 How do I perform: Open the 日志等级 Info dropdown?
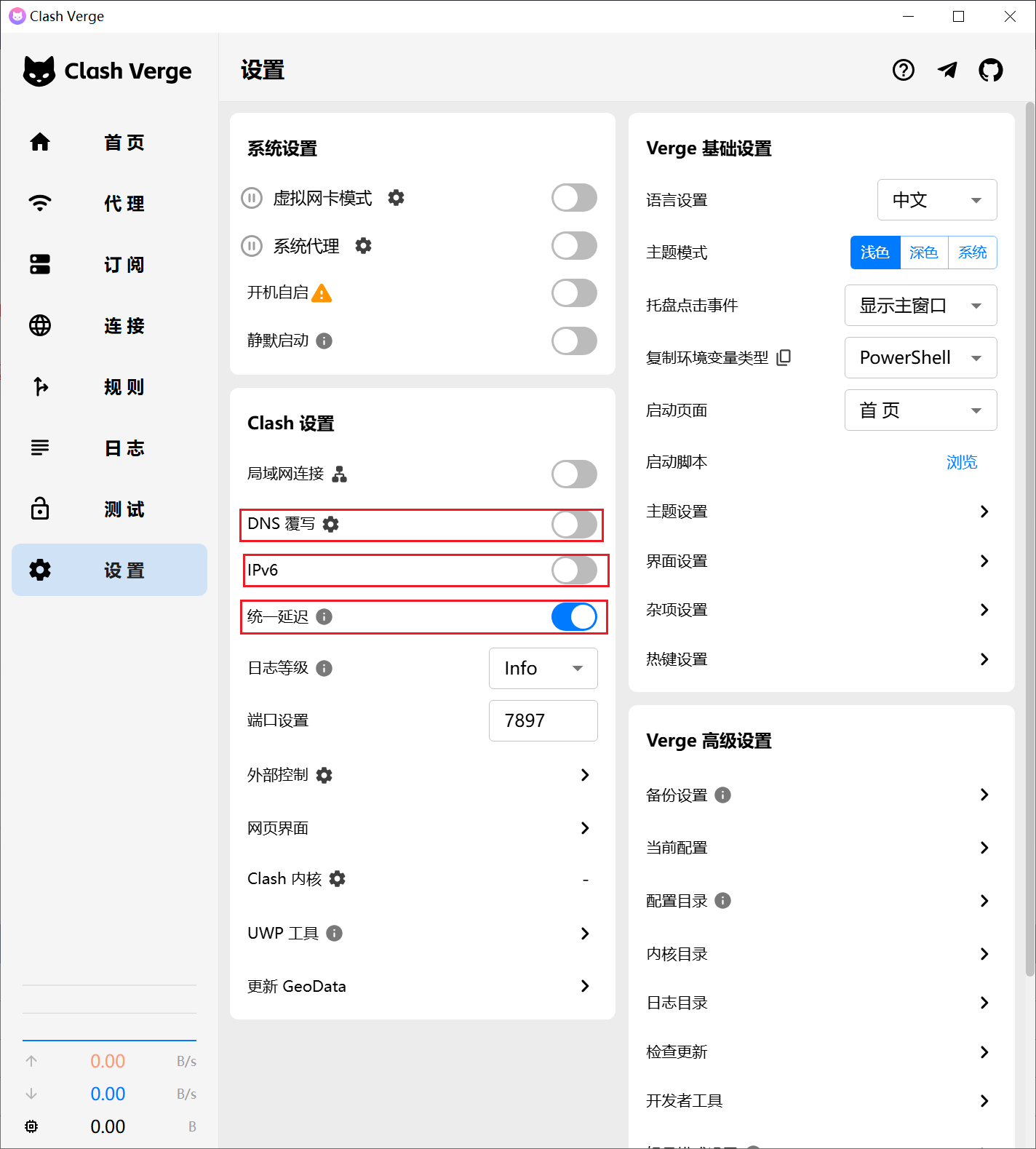pos(543,668)
